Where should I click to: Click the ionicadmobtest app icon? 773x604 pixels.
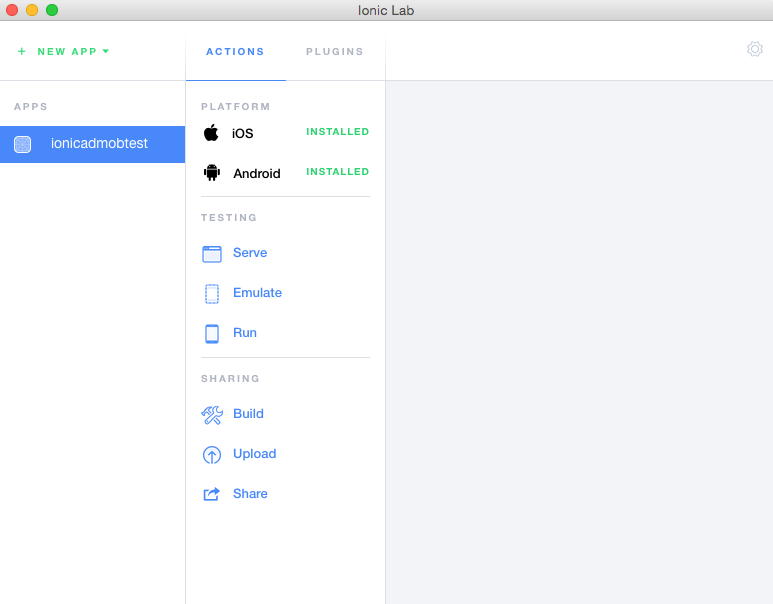[x=23, y=144]
